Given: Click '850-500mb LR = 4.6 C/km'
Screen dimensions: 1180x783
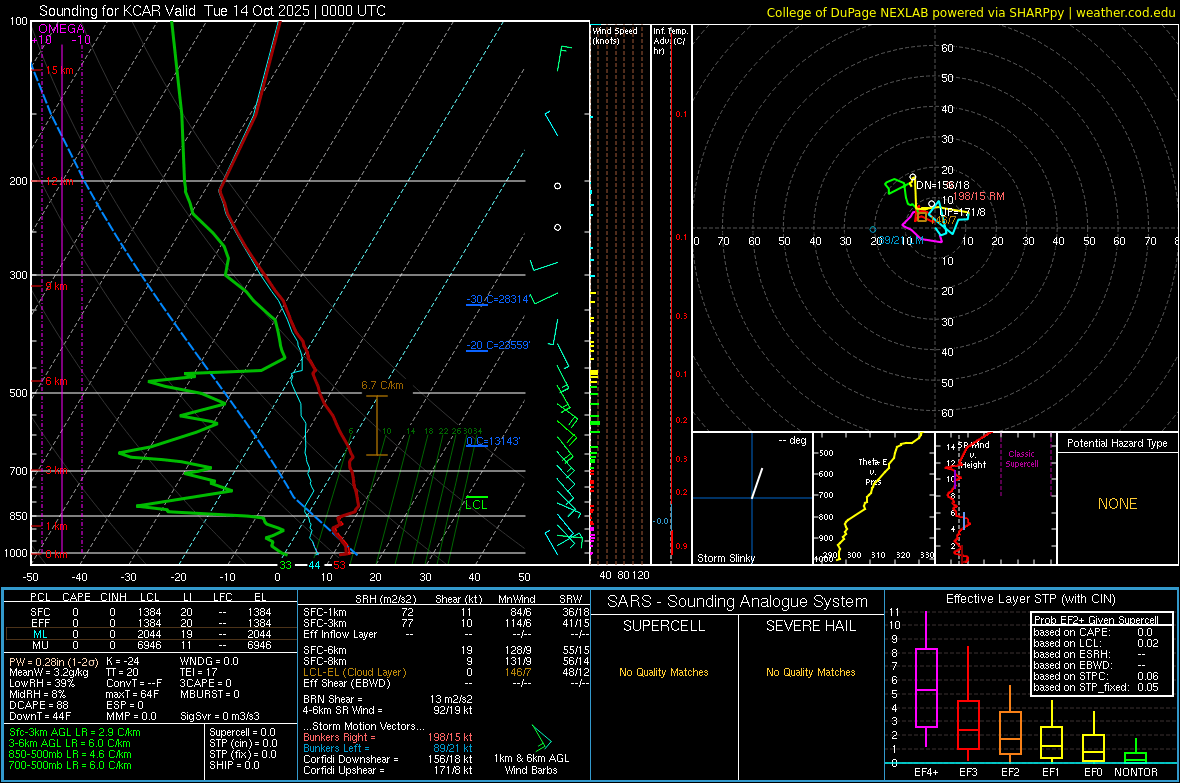Looking at the screenshot, I should click(70, 754).
